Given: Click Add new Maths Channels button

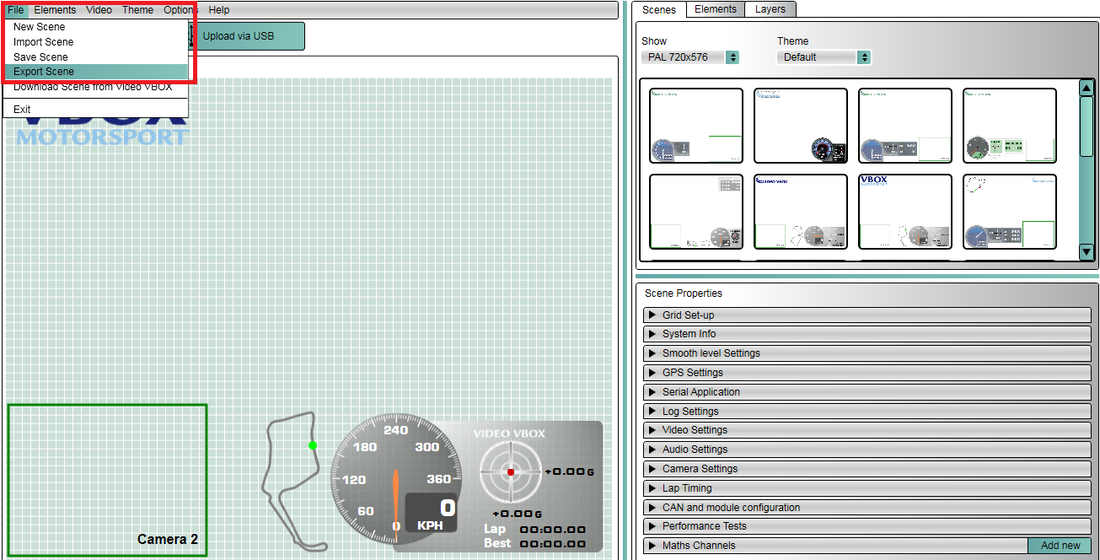Looking at the screenshot, I should coord(1060,546).
